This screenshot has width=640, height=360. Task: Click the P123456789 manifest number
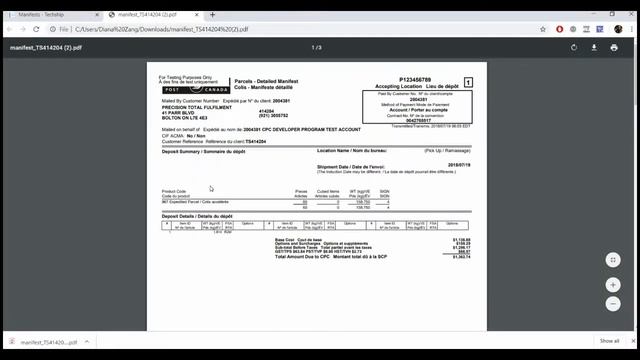(415, 80)
